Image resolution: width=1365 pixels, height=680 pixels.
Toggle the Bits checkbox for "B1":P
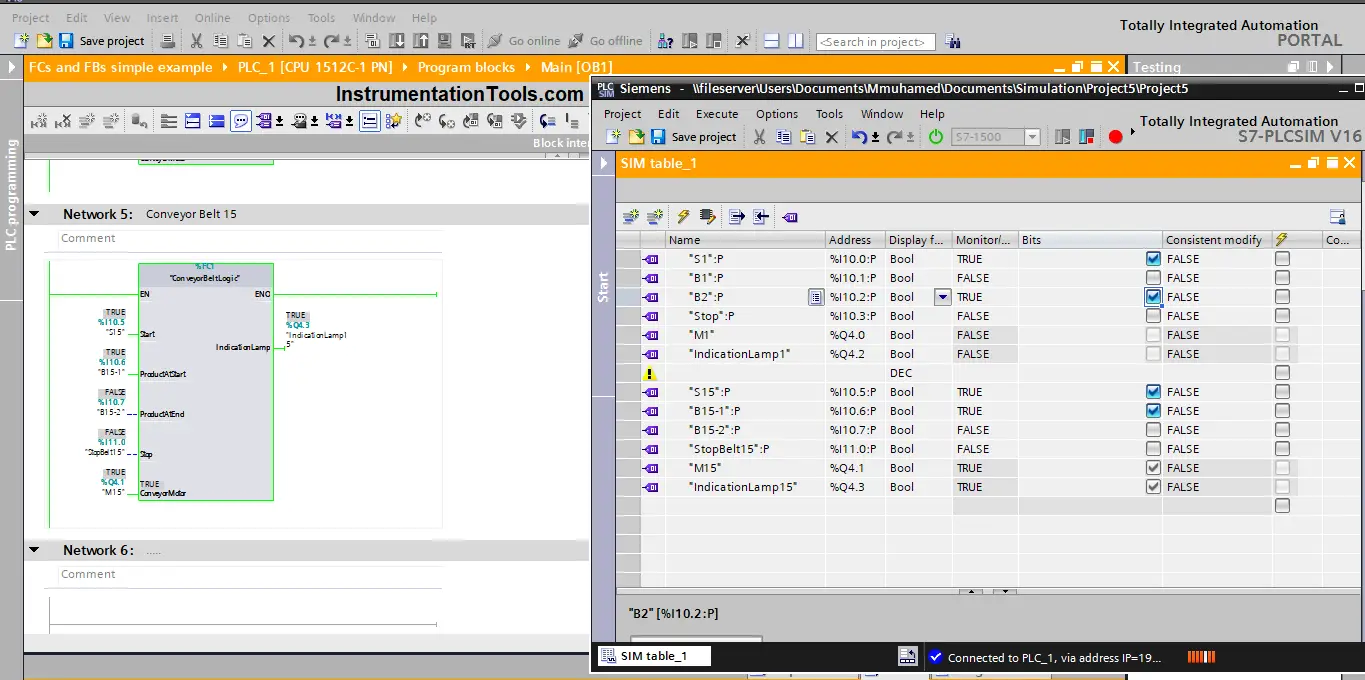(1153, 278)
